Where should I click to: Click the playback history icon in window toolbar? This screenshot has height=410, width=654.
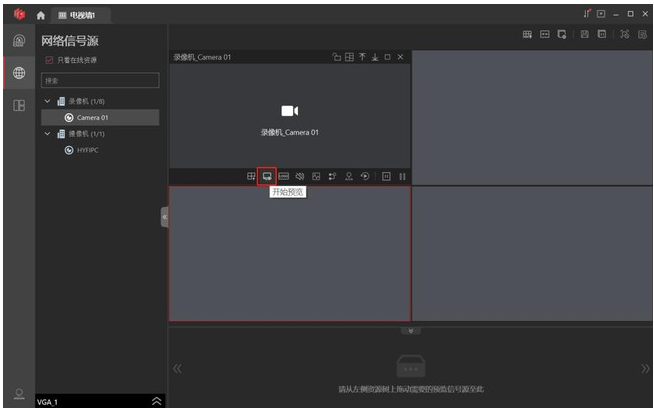click(x=365, y=176)
